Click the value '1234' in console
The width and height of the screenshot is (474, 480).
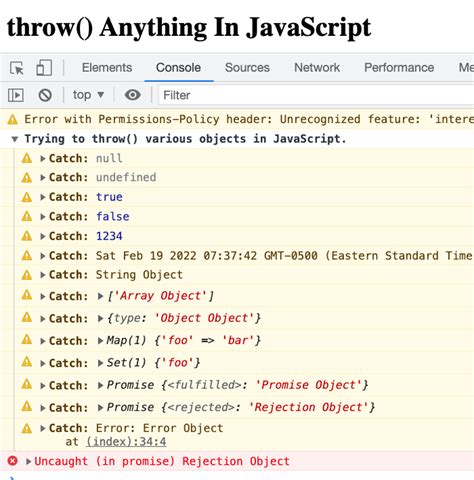pyautogui.click(x=109, y=236)
